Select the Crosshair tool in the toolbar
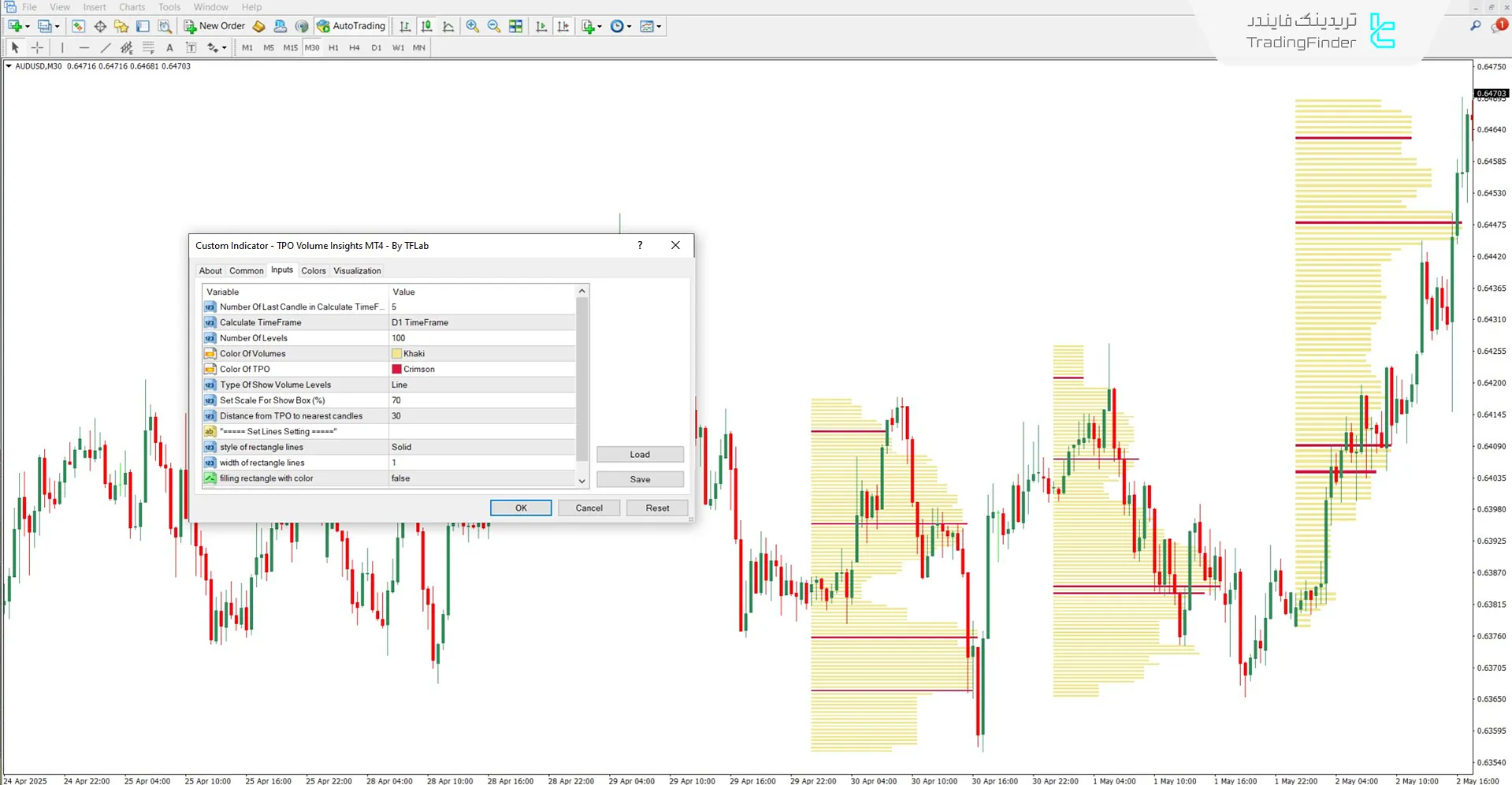 tap(37, 47)
